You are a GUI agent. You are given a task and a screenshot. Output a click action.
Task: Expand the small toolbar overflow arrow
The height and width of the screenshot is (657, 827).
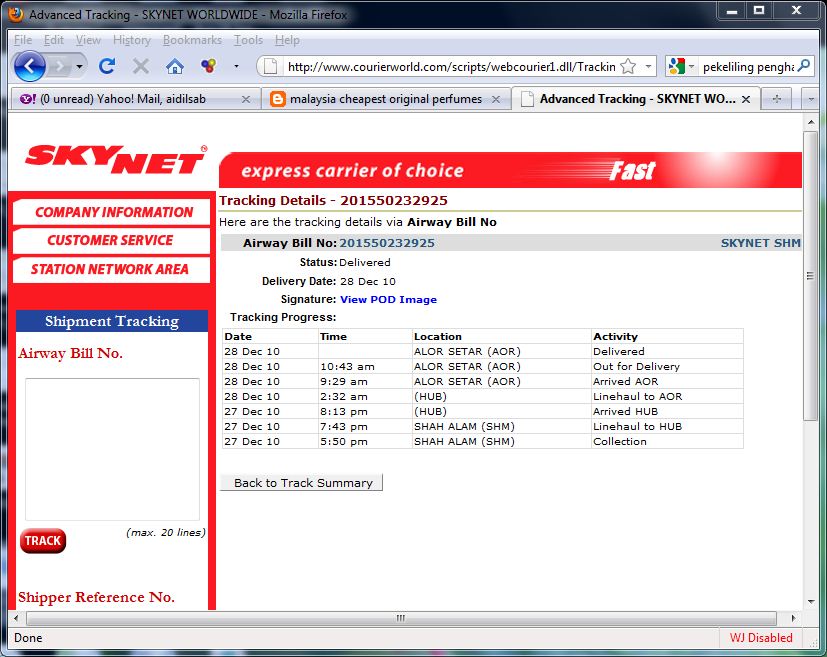(x=236, y=66)
